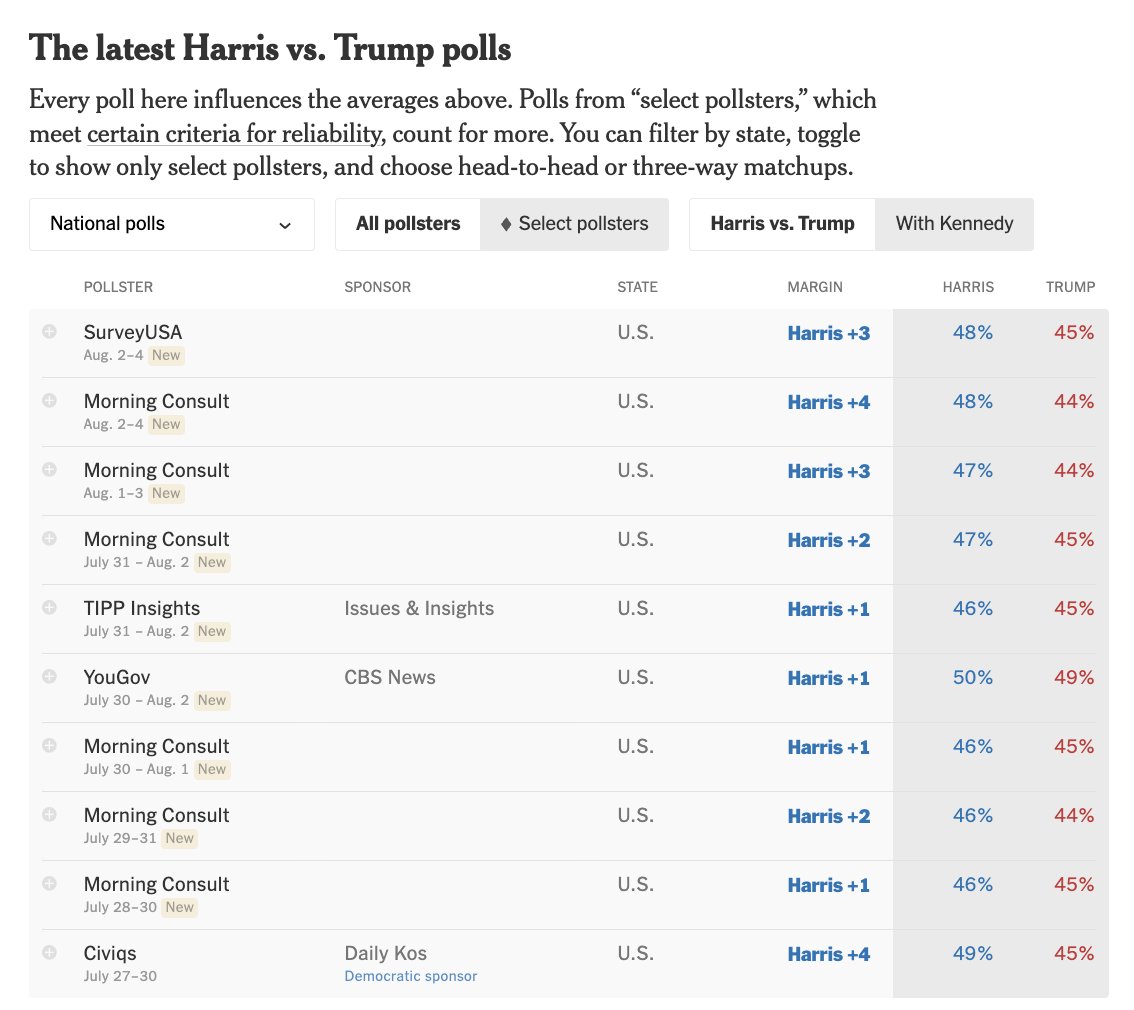Click the Issues & Insights sponsor

[x=419, y=609]
